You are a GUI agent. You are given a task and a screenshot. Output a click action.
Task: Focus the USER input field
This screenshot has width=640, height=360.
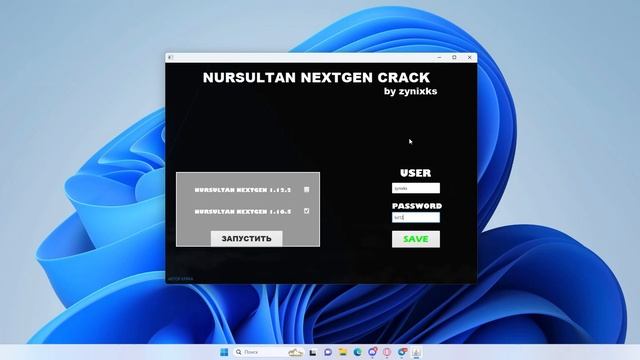coord(416,188)
